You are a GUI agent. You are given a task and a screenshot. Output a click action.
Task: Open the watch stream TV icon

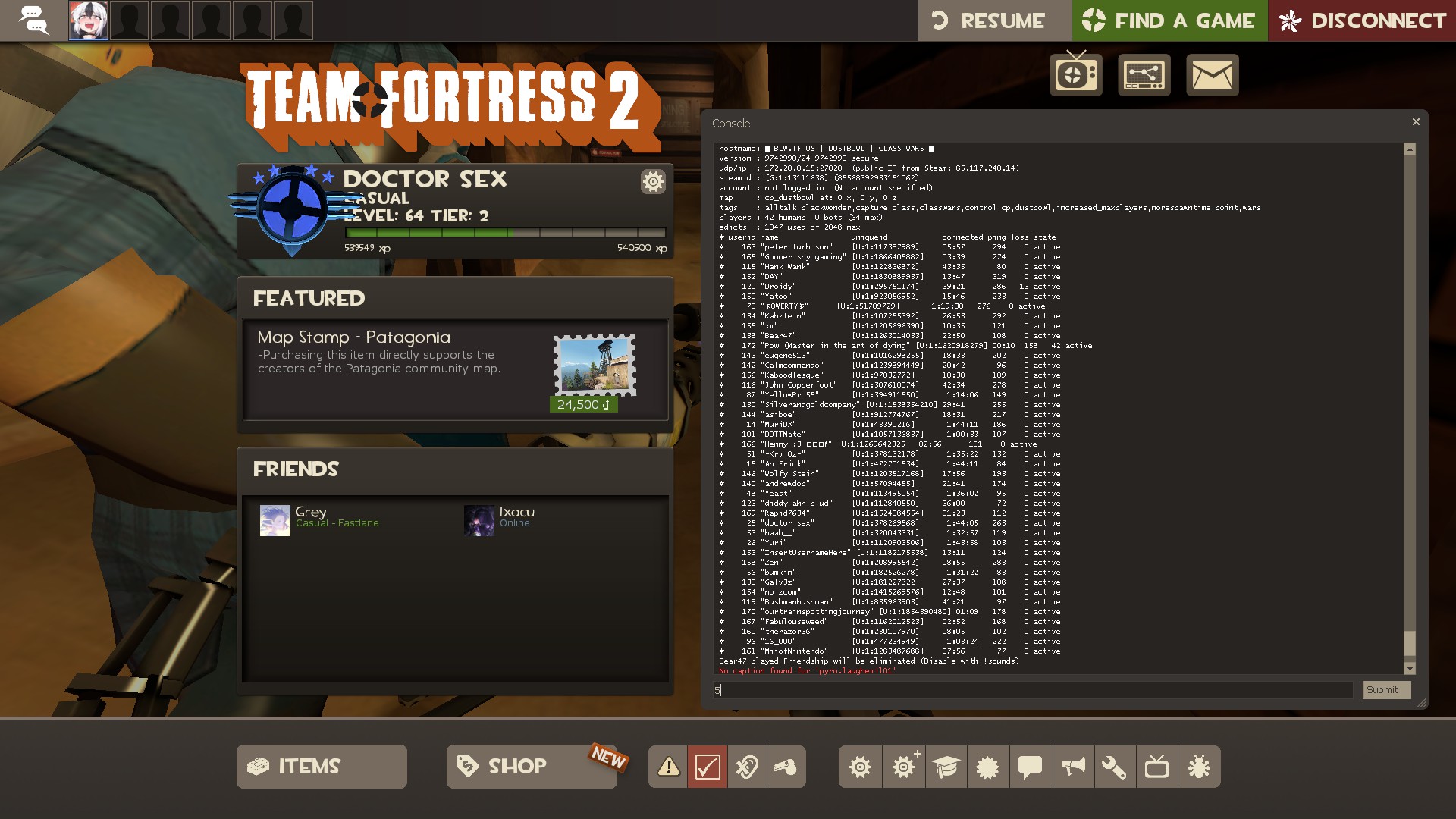pyautogui.click(x=1076, y=74)
